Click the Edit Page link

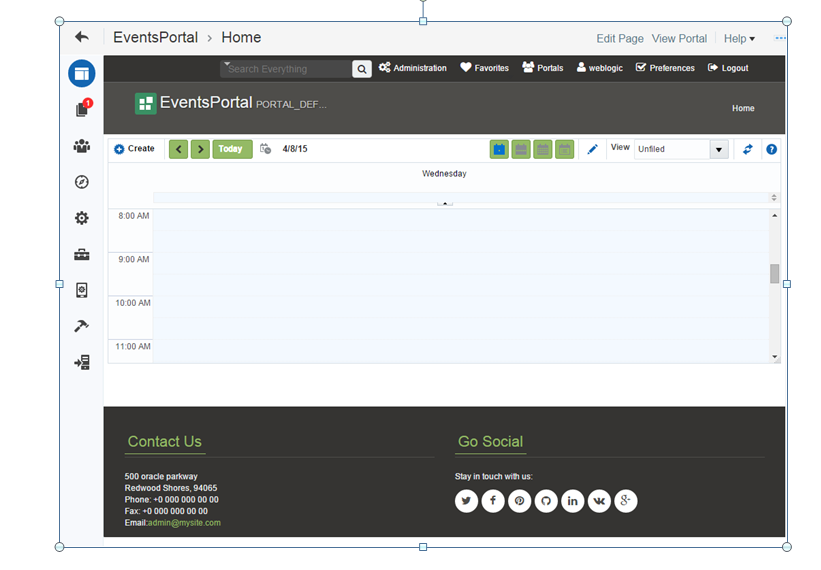point(620,38)
